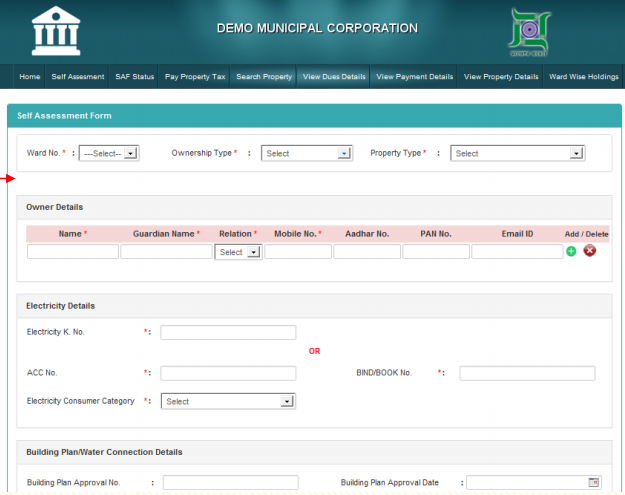Select the owner Relation dropdown
The width and height of the screenshot is (625, 495).
click(x=238, y=252)
